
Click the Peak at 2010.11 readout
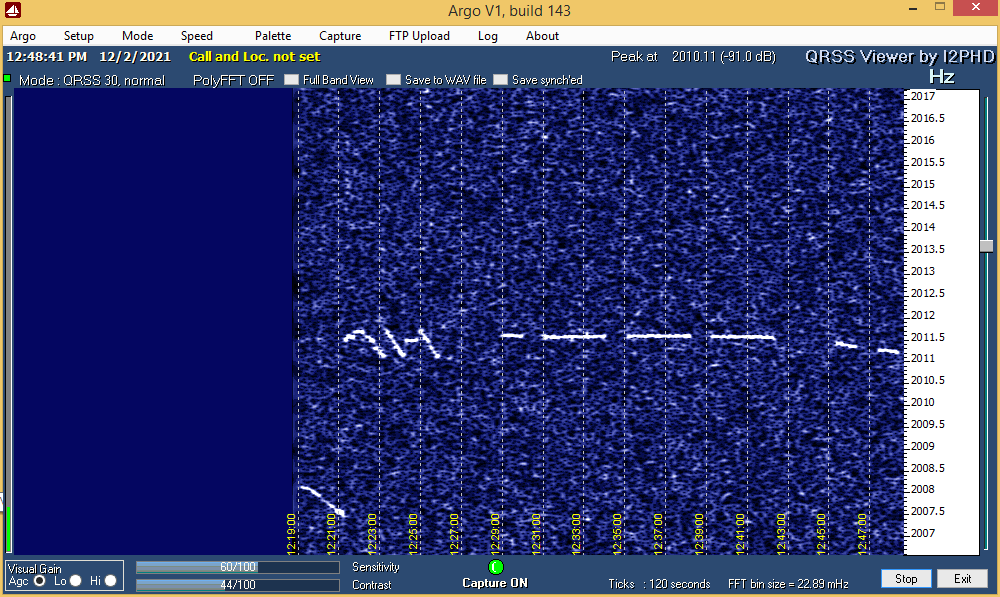693,56
